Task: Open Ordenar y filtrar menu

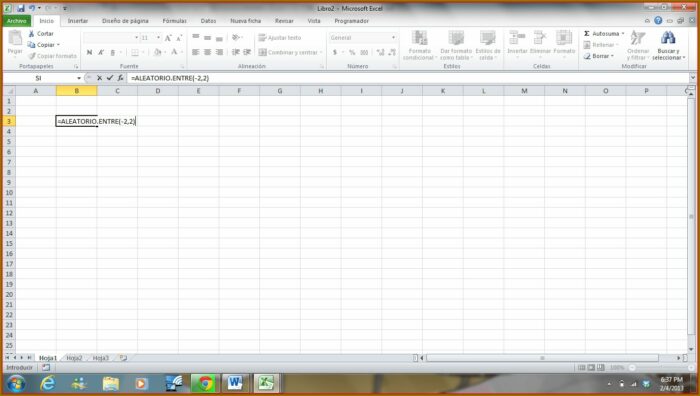Action: (x=638, y=45)
